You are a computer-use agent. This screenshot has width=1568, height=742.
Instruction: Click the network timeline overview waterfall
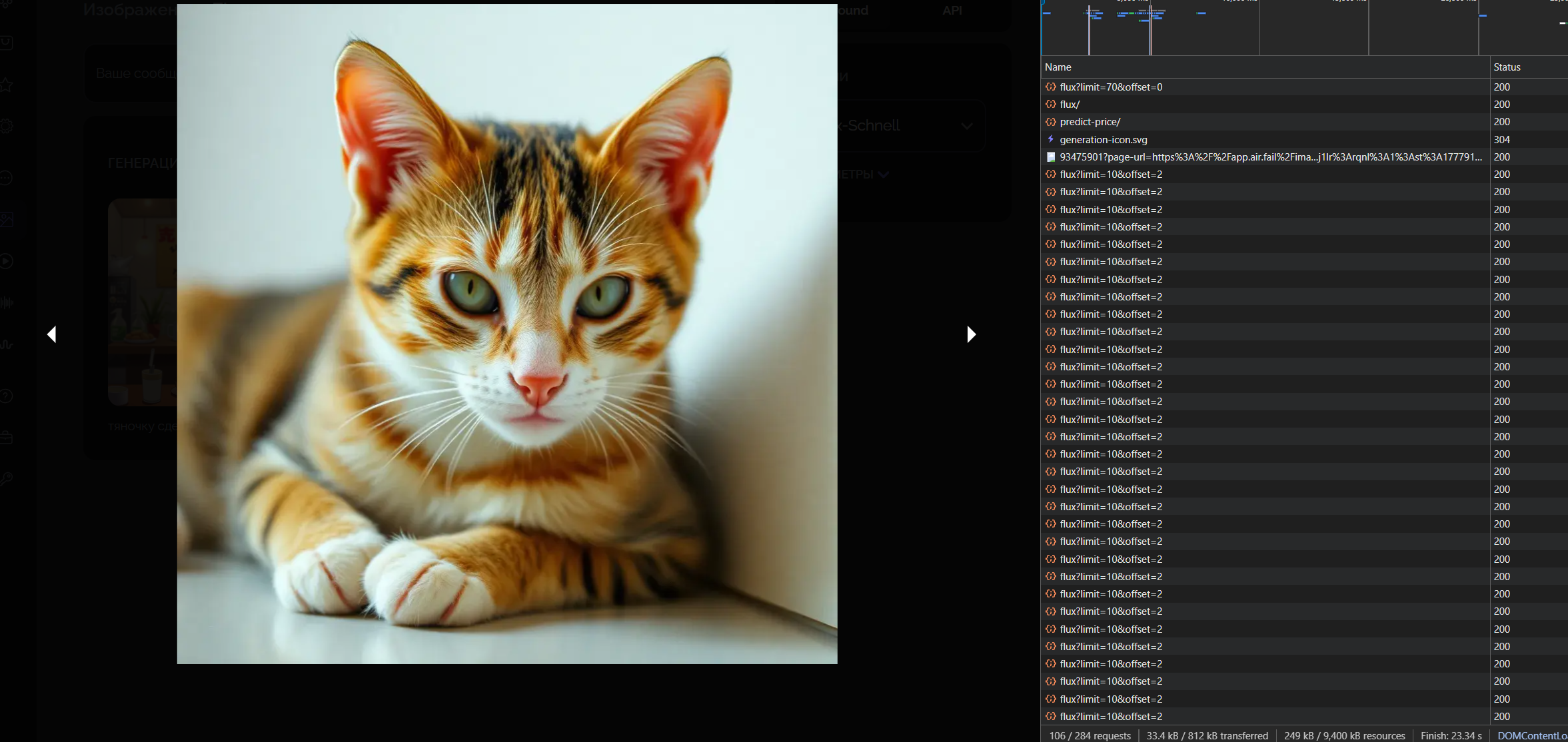click(x=1305, y=27)
